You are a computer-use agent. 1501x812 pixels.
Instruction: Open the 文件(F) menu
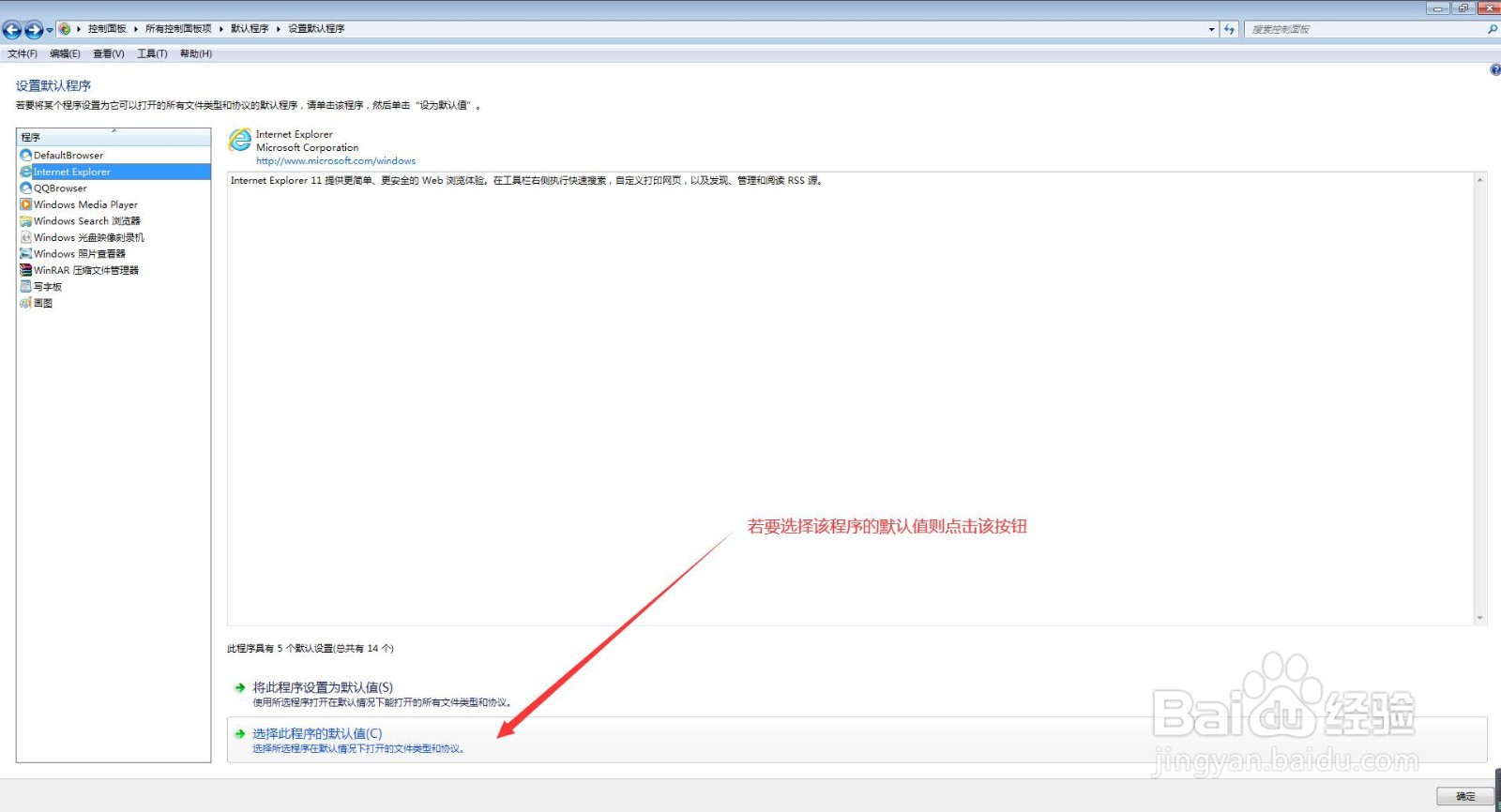(x=23, y=53)
